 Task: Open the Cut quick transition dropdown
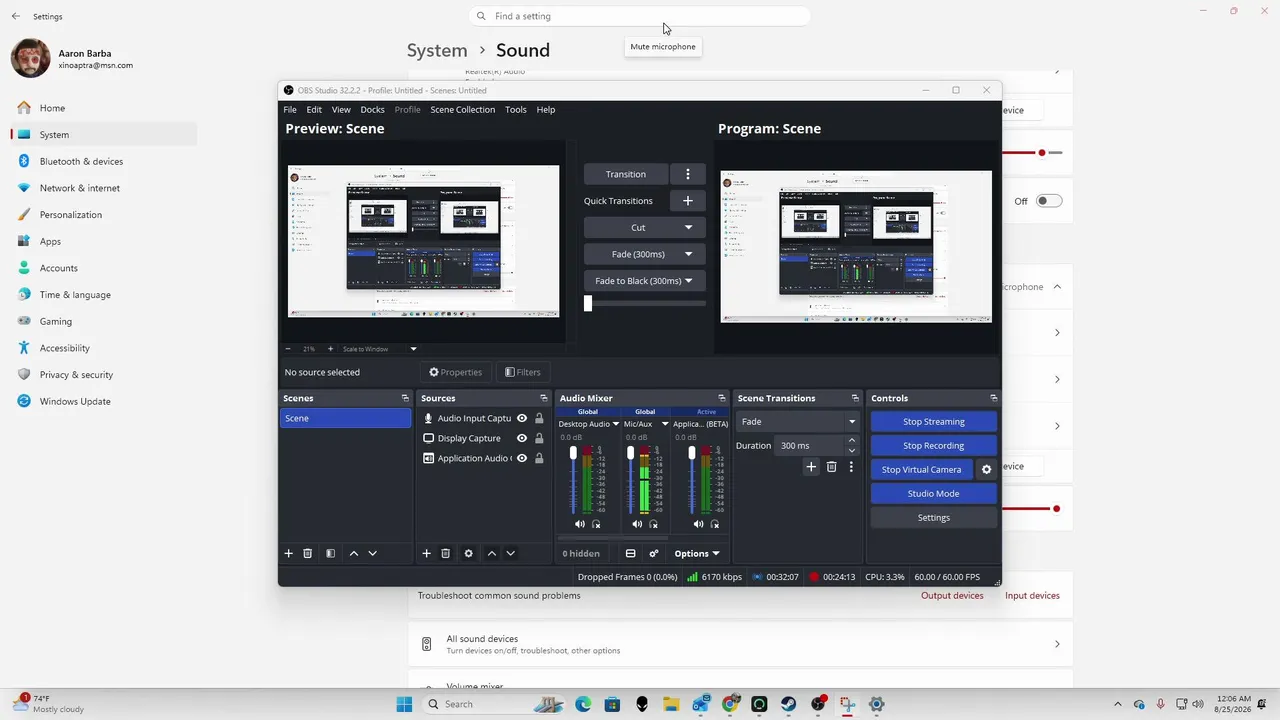(644, 228)
